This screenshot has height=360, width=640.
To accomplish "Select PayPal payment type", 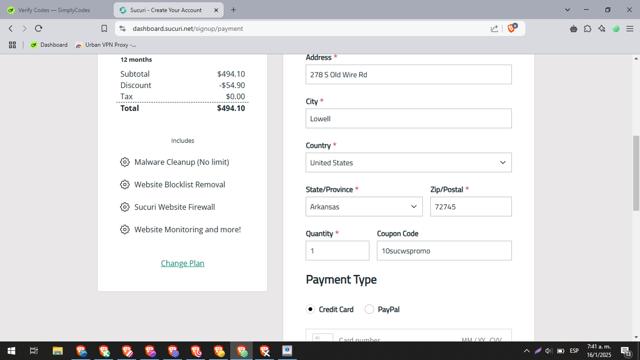I will (x=369, y=309).
